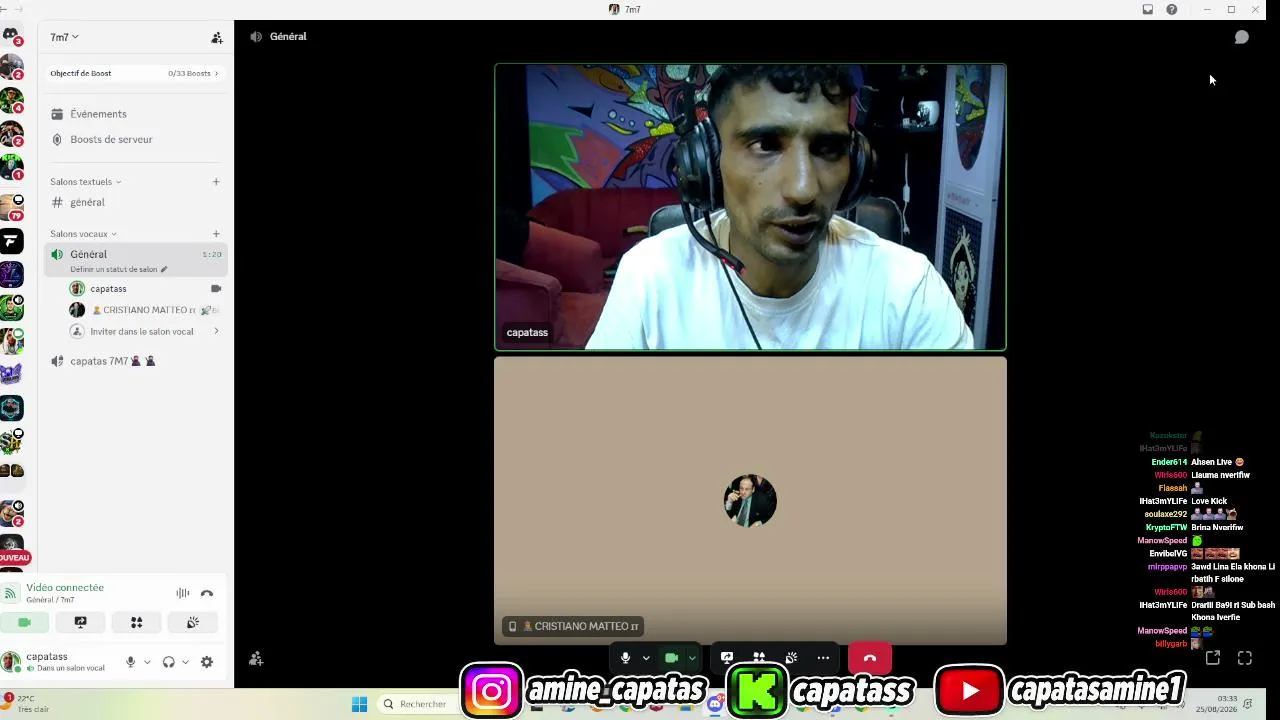Open more options in the call controls

(x=823, y=658)
